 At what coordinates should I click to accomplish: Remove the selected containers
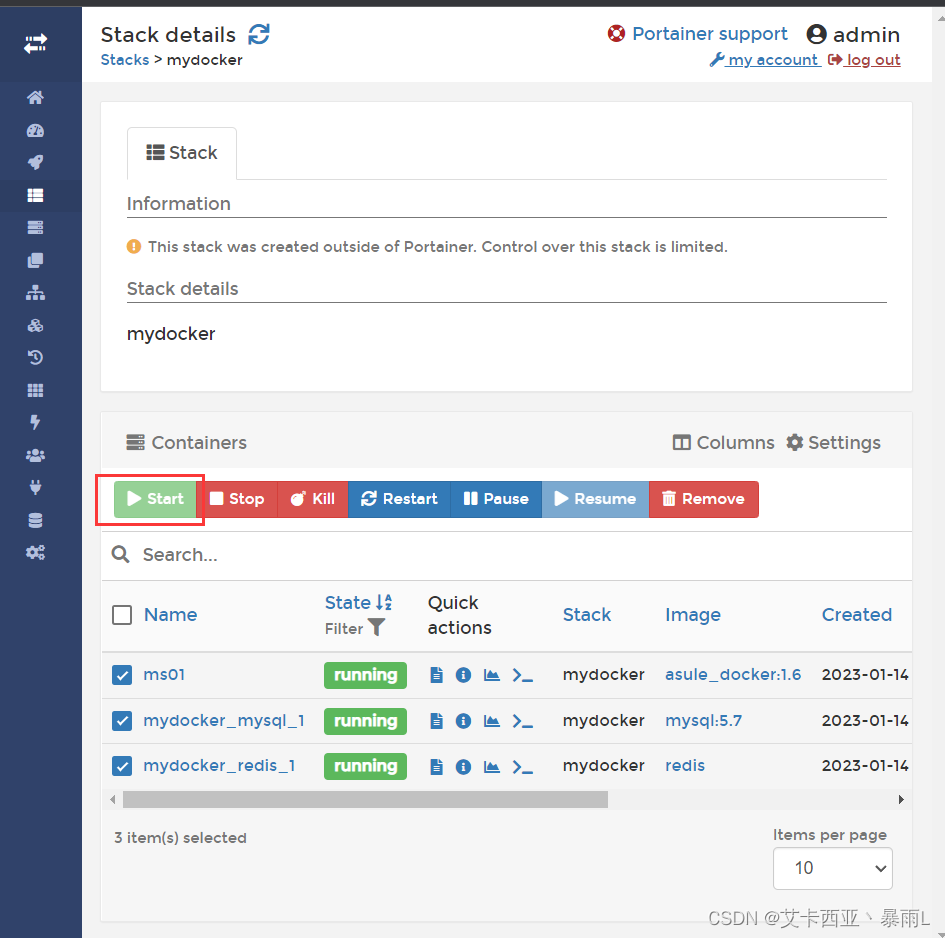tap(703, 499)
